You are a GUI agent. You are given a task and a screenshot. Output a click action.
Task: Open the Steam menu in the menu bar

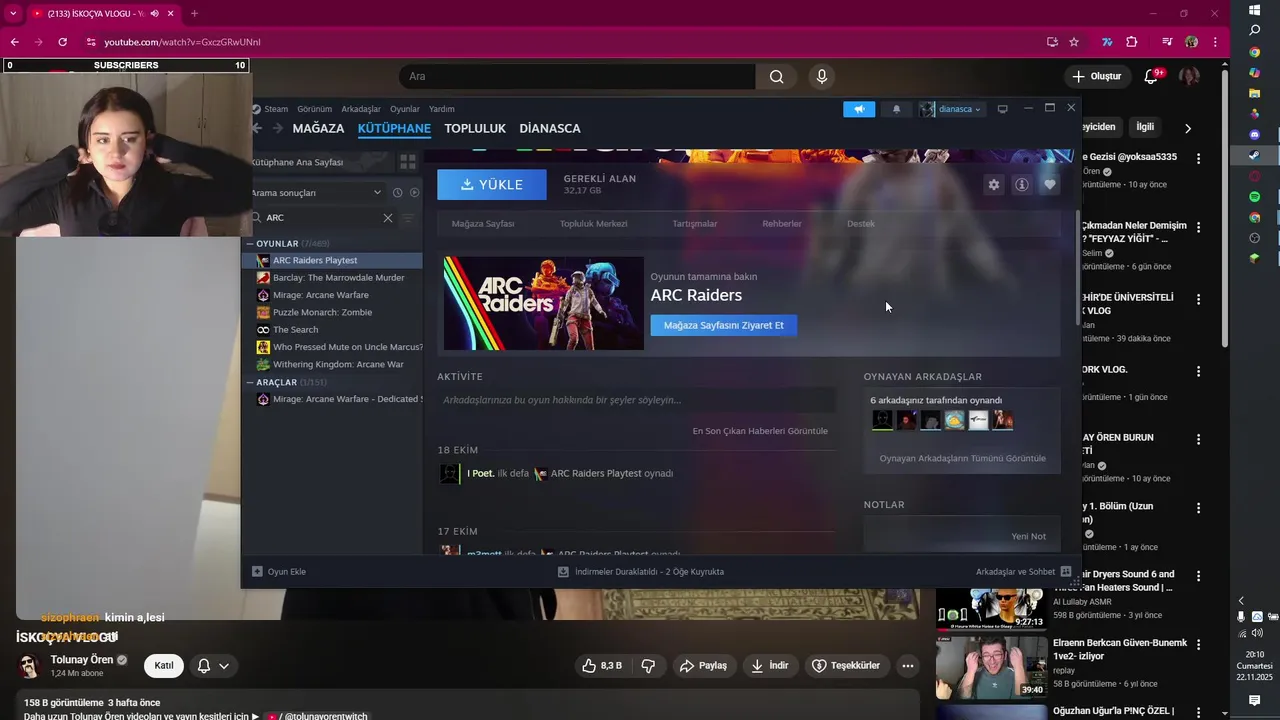(276, 109)
